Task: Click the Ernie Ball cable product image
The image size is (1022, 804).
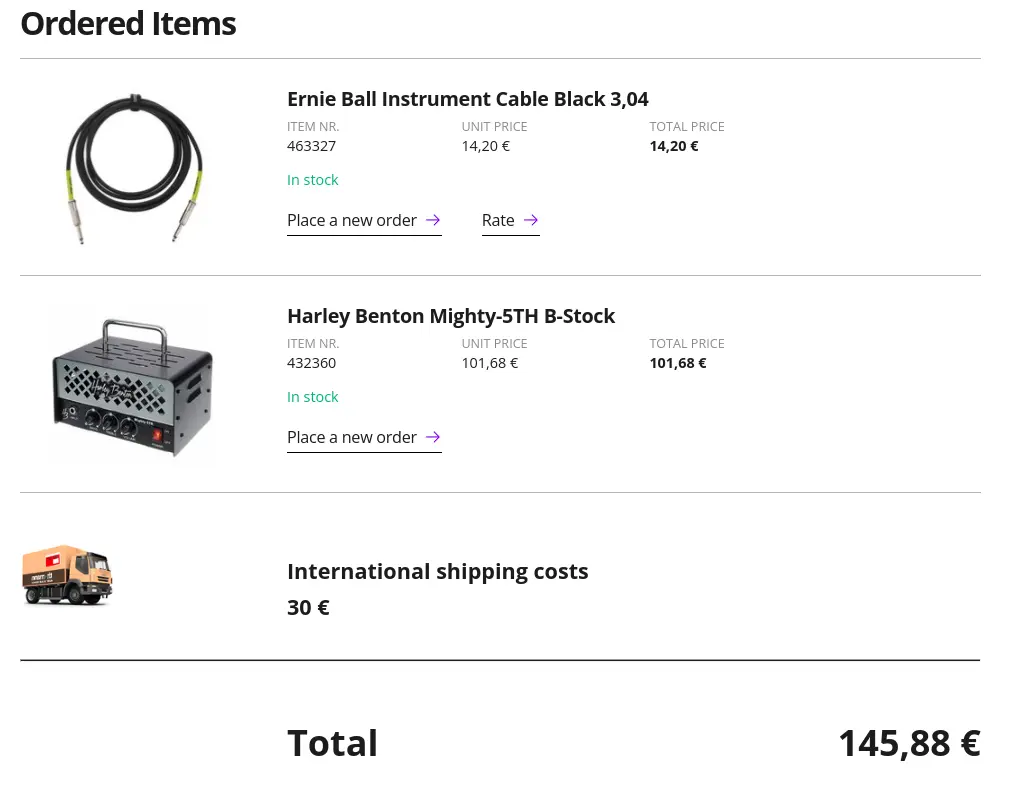Action: 134,167
